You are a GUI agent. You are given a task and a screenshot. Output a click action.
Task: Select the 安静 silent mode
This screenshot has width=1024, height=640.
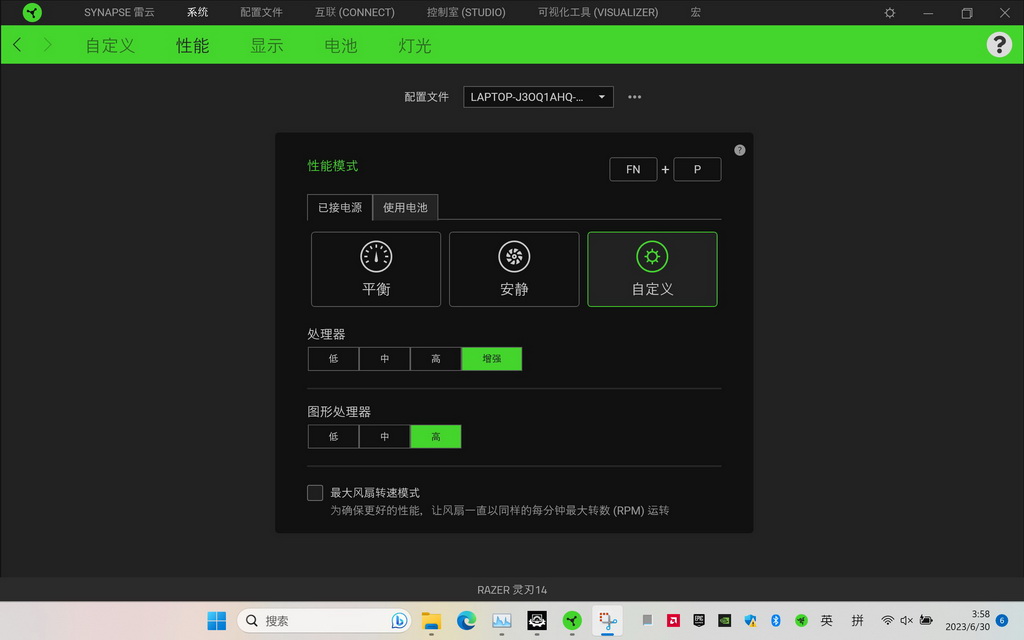(514, 269)
